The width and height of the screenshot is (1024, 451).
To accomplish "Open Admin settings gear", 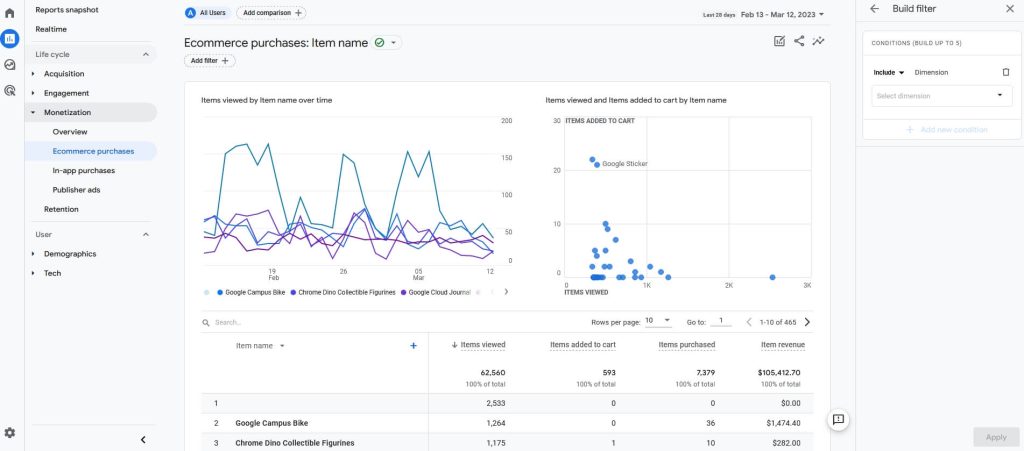I will click(x=10, y=433).
